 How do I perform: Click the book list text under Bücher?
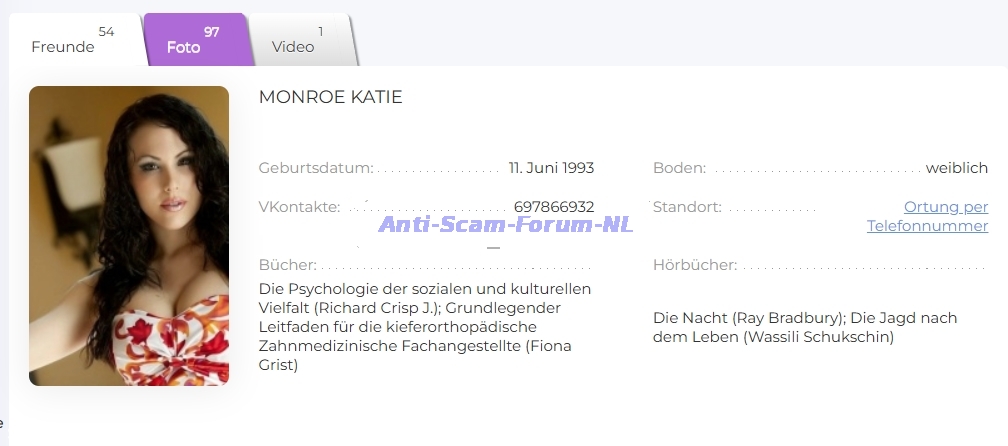pos(424,327)
